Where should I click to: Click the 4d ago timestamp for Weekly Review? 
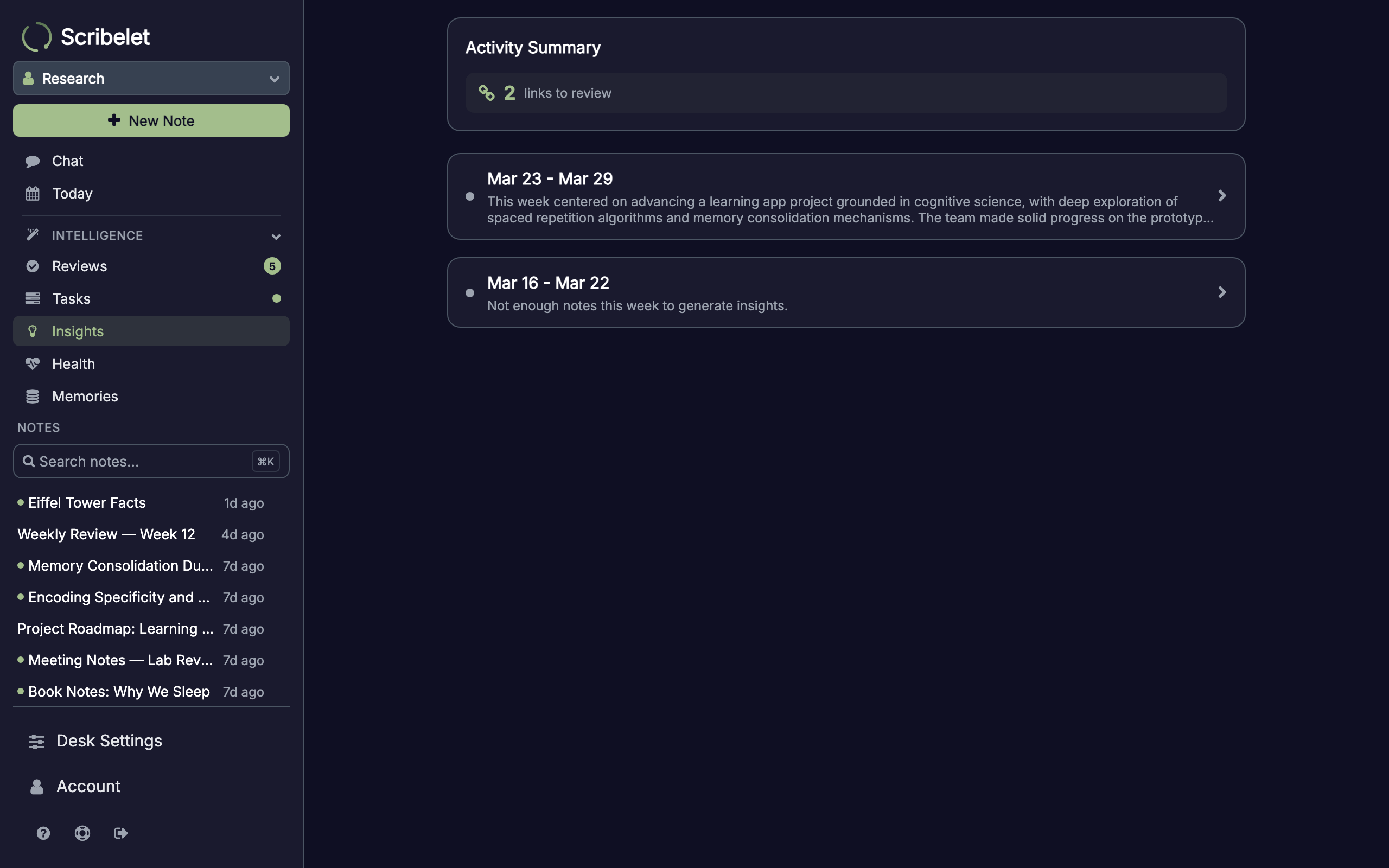243,535
